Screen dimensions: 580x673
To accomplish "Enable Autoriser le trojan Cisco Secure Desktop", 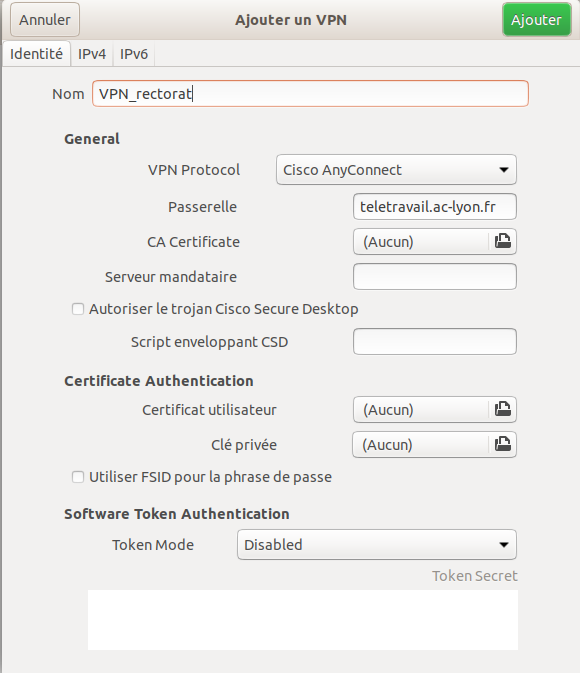I will coord(78,309).
